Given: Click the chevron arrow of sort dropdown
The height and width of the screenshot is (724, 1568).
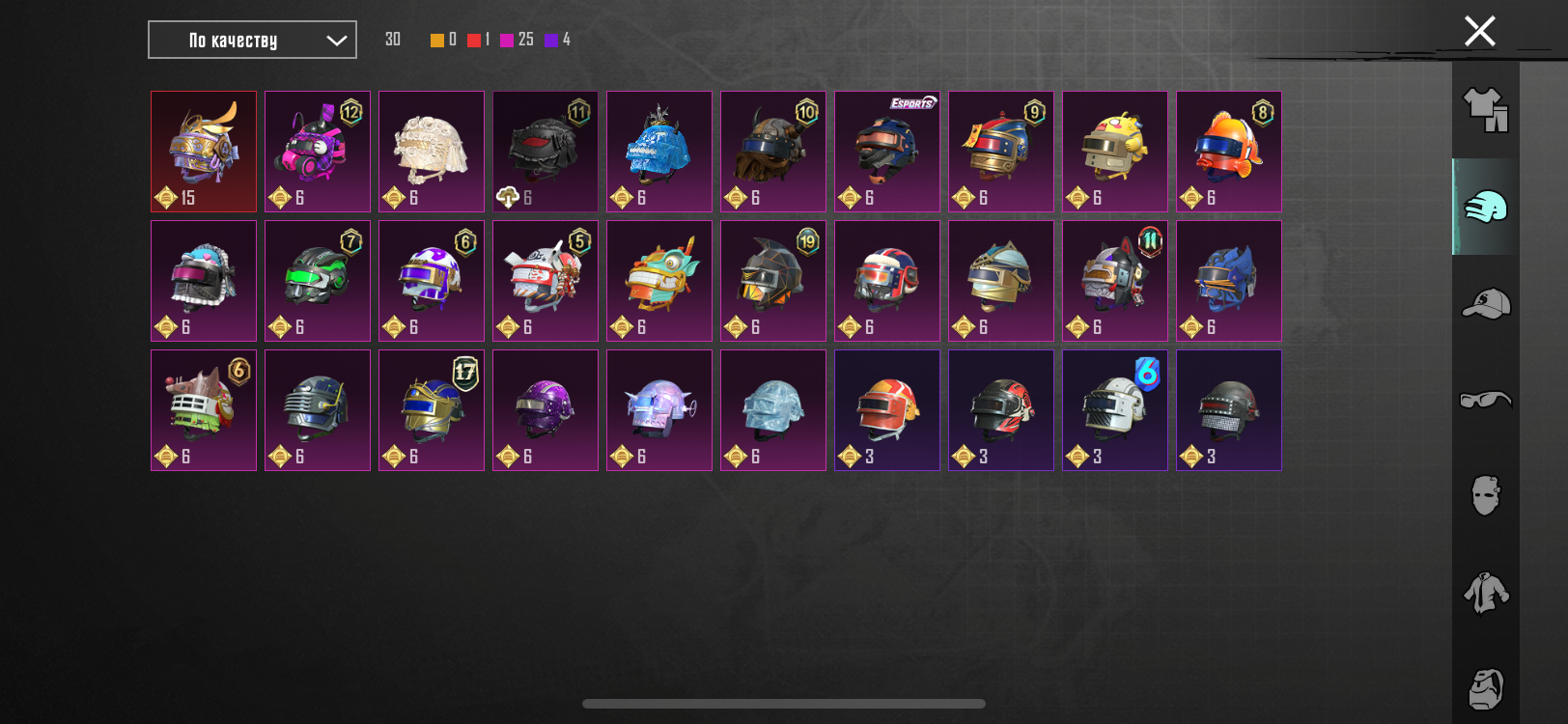Looking at the screenshot, I should pos(336,41).
